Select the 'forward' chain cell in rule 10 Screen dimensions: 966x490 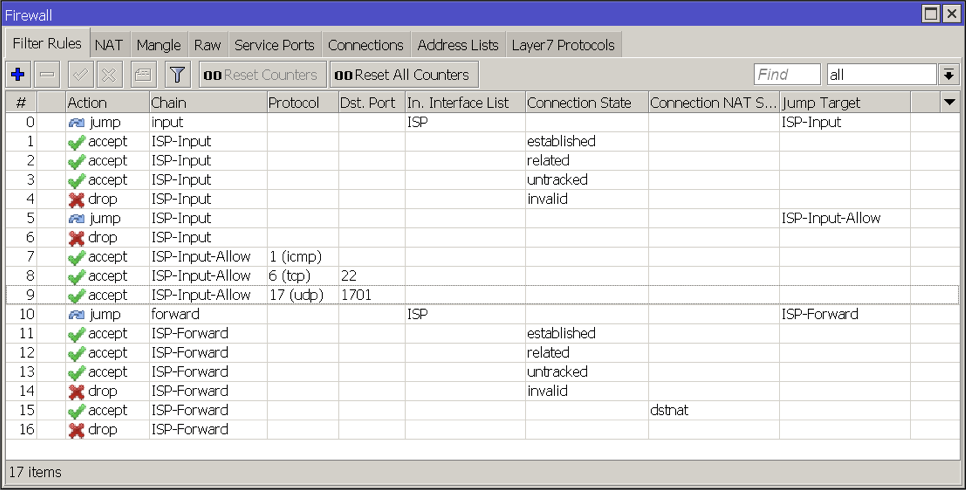click(x=176, y=314)
